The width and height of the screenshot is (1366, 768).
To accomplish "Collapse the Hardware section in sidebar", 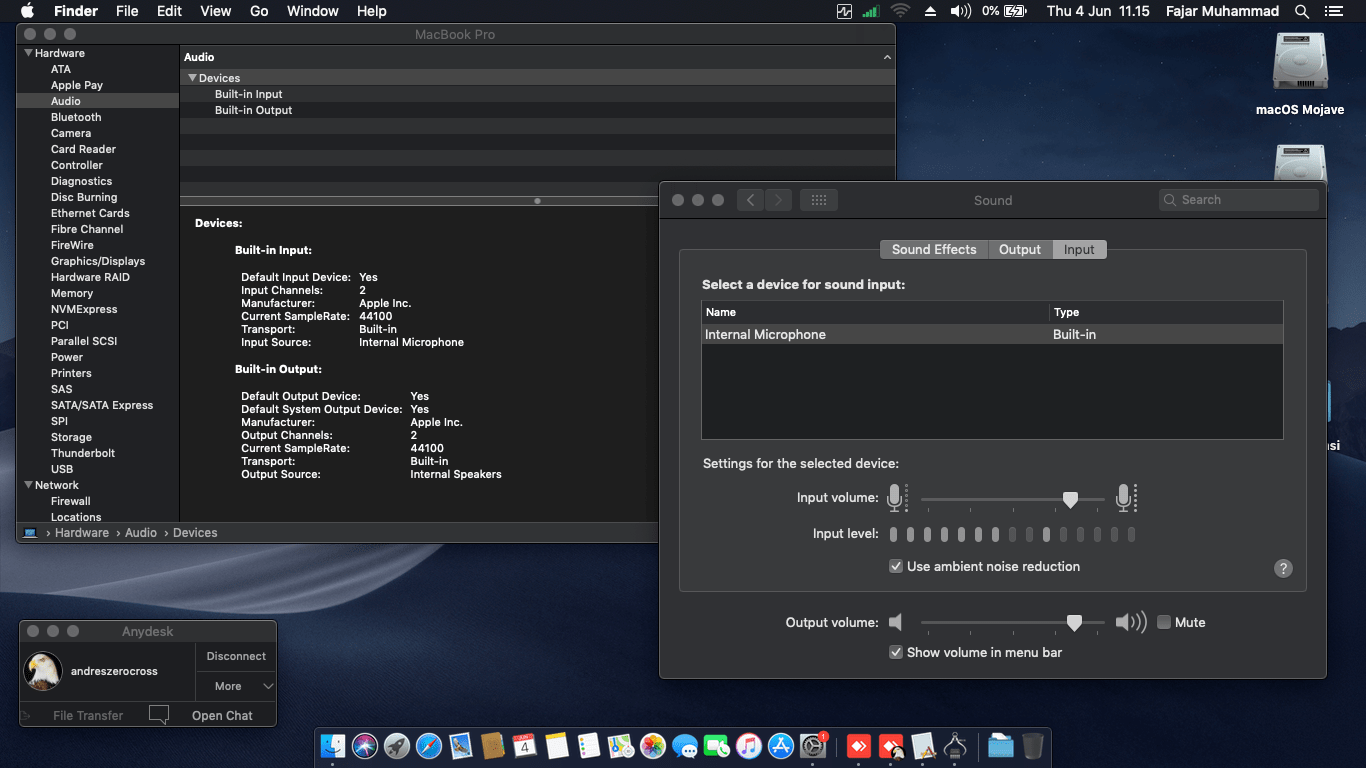I will tap(29, 53).
